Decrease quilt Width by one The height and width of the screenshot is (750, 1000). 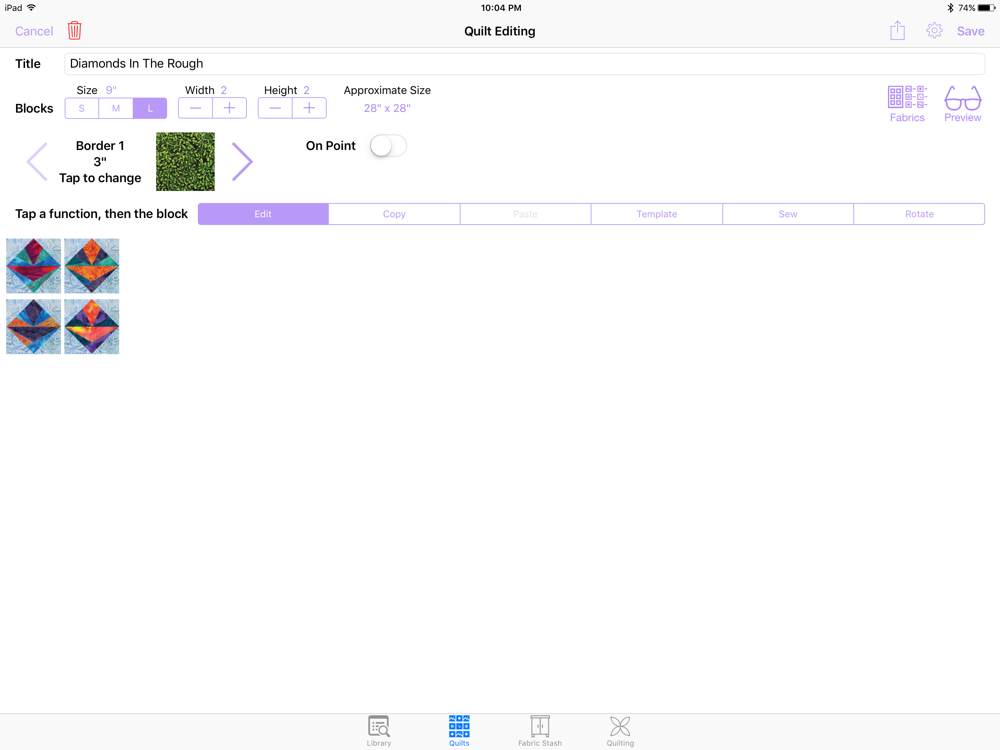coord(195,108)
